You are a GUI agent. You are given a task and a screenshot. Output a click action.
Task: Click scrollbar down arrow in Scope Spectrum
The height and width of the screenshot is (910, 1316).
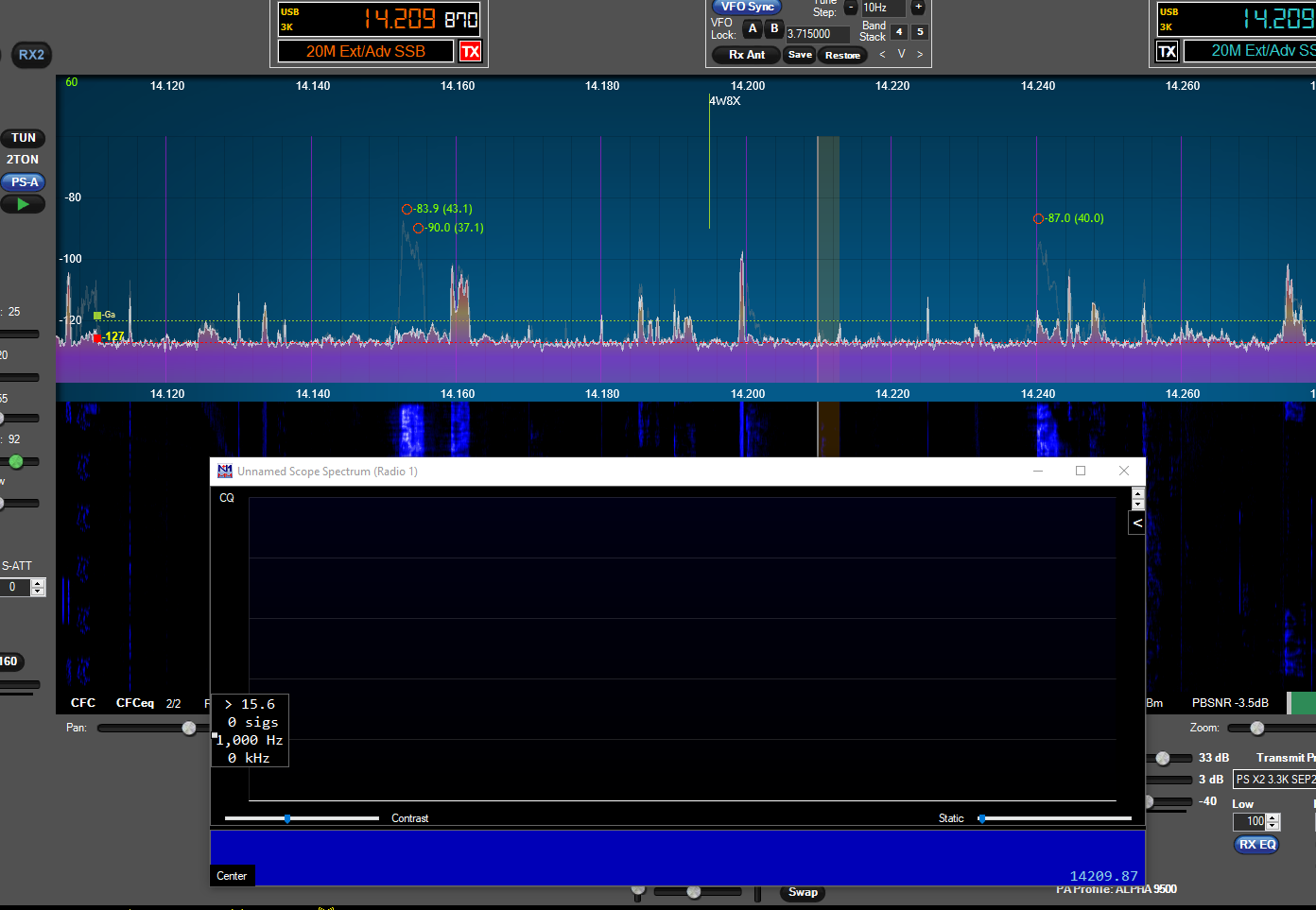(x=1137, y=505)
